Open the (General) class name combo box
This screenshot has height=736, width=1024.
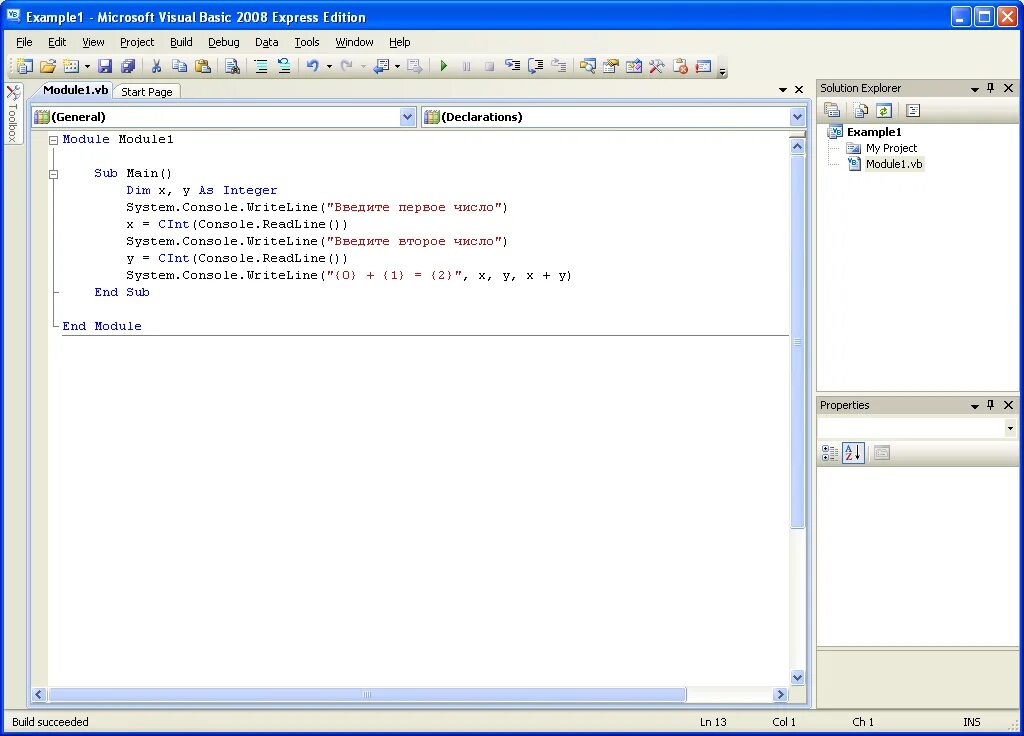pos(224,117)
